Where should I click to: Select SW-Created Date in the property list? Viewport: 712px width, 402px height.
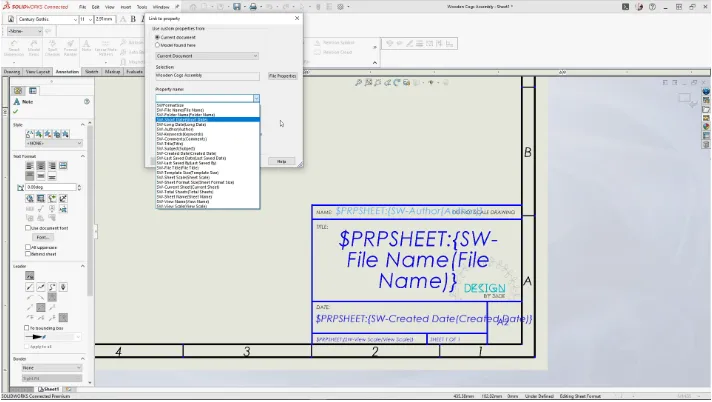coord(208,154)
